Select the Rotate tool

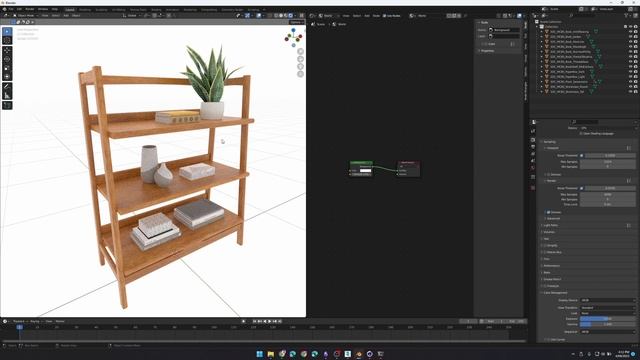tap(7, 59)
